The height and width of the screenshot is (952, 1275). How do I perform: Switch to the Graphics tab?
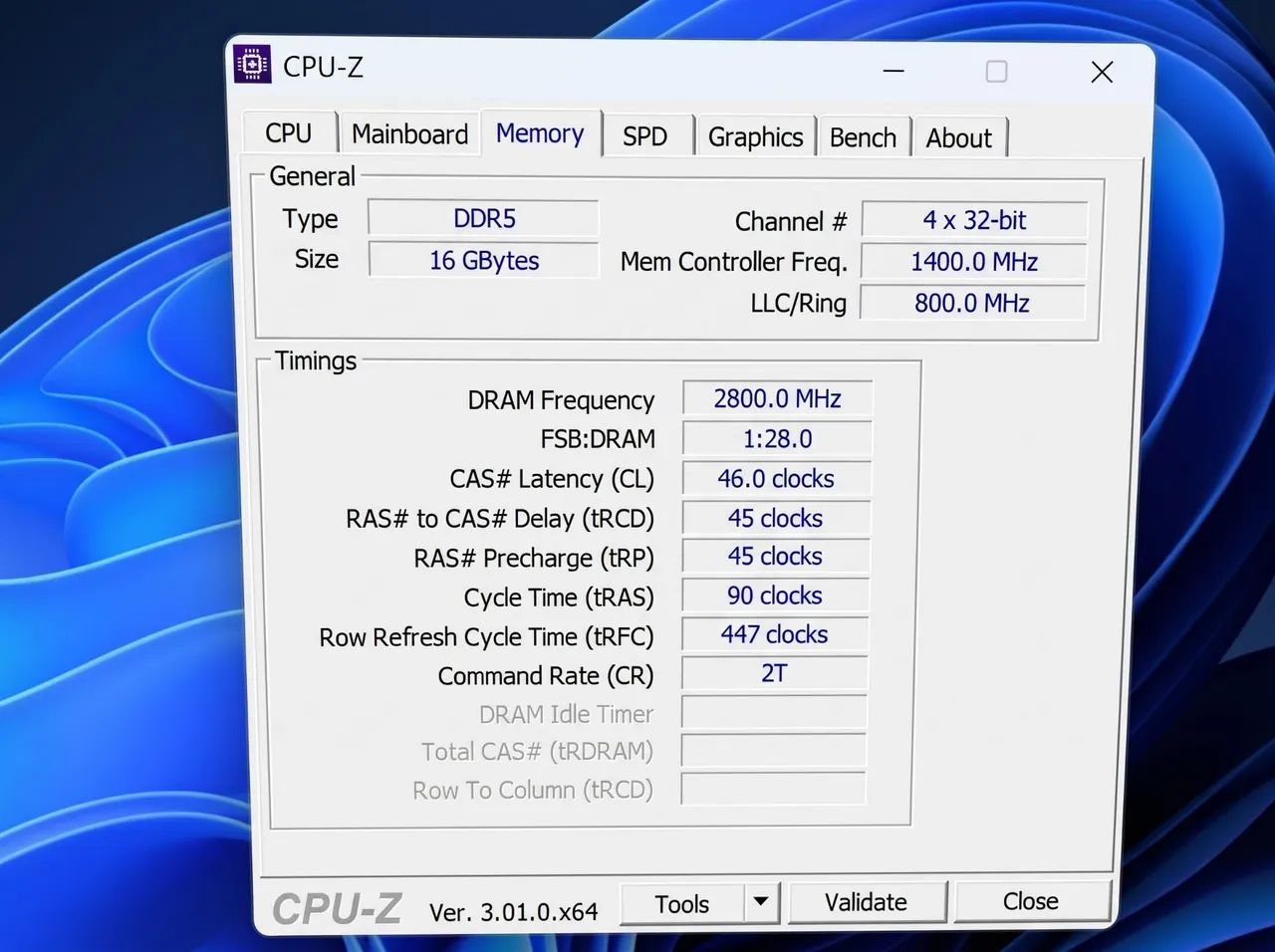[x=755, y=137]
